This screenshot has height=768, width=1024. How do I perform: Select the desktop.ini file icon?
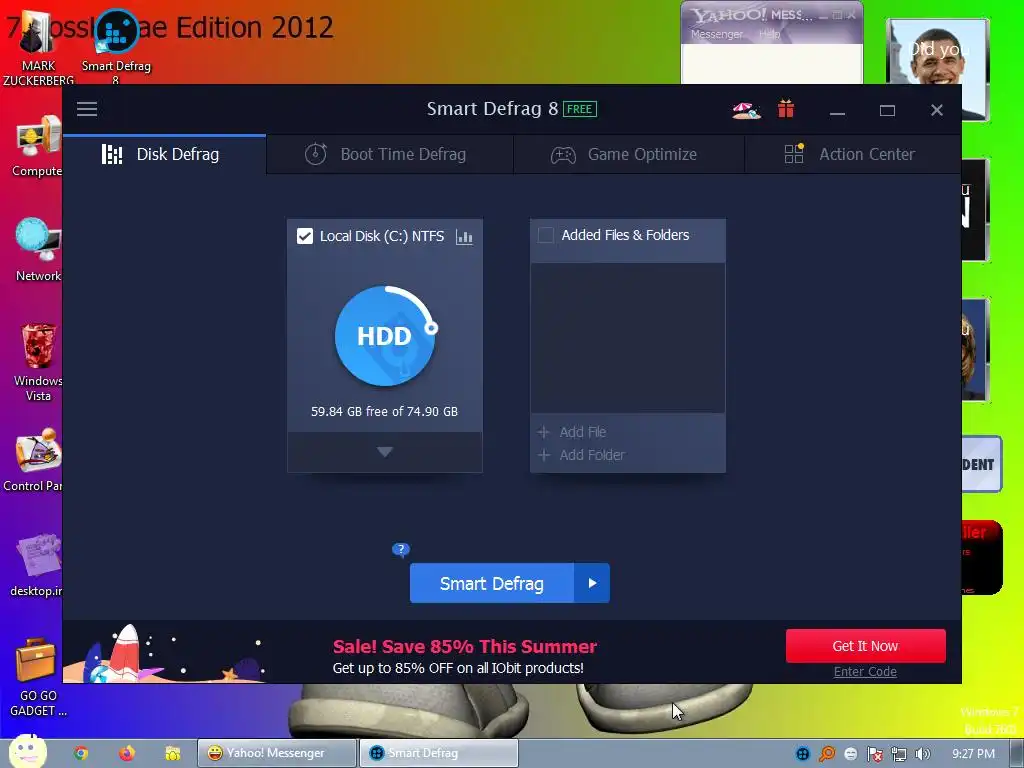pyautogui.click(x=37, y=565)
